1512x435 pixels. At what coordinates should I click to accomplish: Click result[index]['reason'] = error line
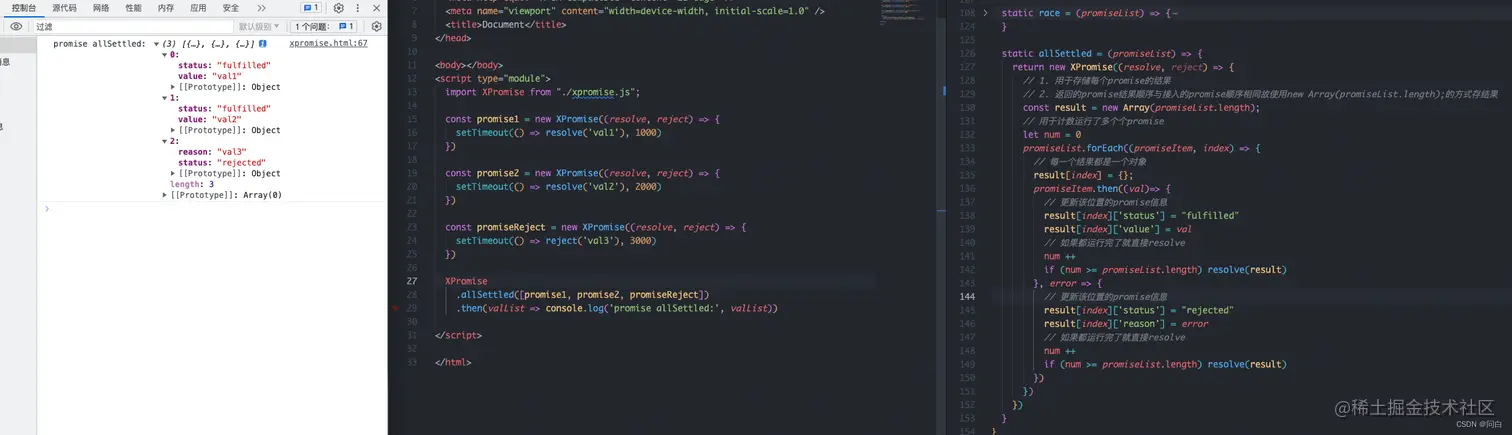pos(1126,324)
